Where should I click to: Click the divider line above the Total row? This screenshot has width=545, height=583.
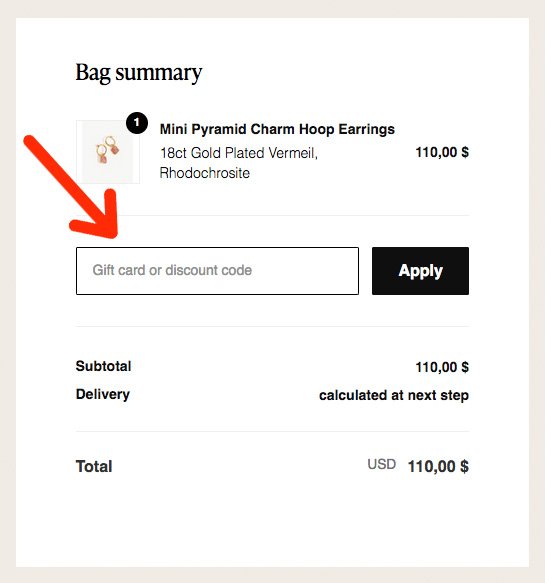[x=272, y=431]
